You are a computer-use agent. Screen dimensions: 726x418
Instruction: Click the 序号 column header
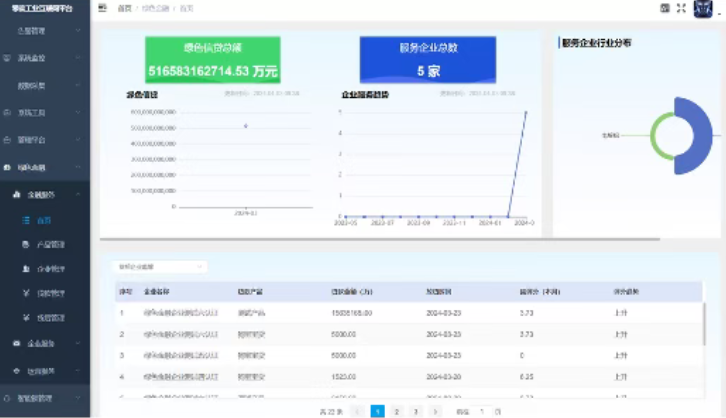(125, 292)
